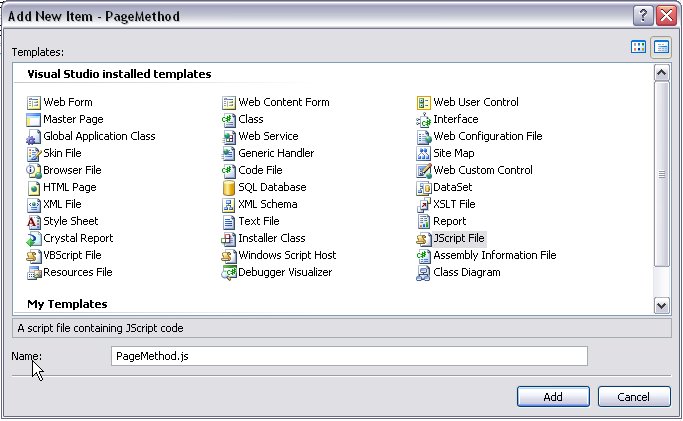Viewport: 683px width, 421px height.
Task: Pick the SQL Database template icon
Action: (229, 187)
